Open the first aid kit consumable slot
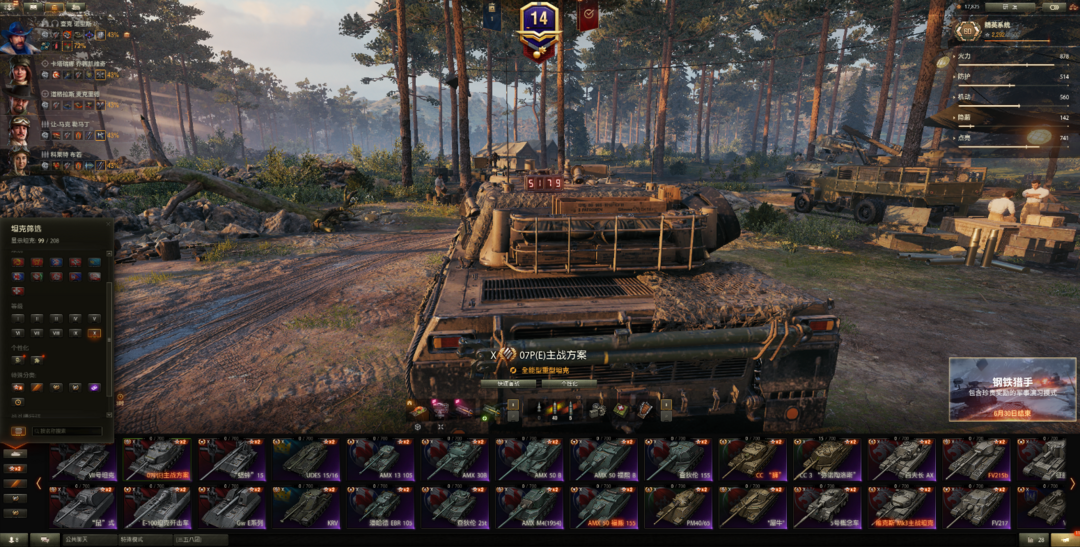Image resolution: width=1080 pixels, height=547 pixels. tap(621, 409)
